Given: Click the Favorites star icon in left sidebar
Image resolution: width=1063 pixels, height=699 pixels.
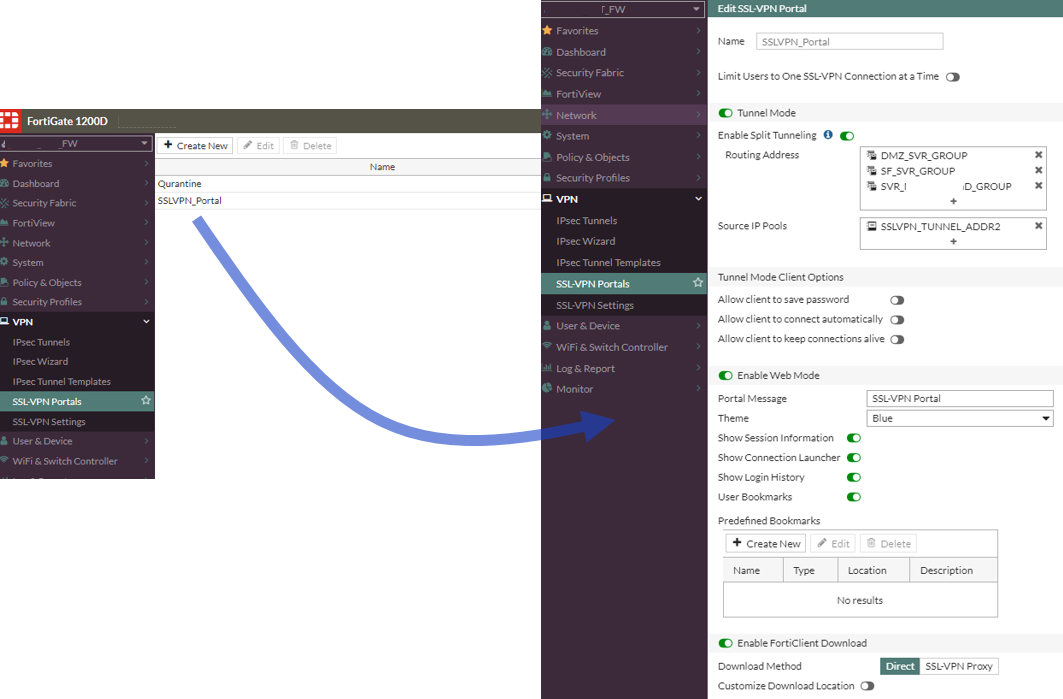Looking at the screenshot, I should (4, 163).
